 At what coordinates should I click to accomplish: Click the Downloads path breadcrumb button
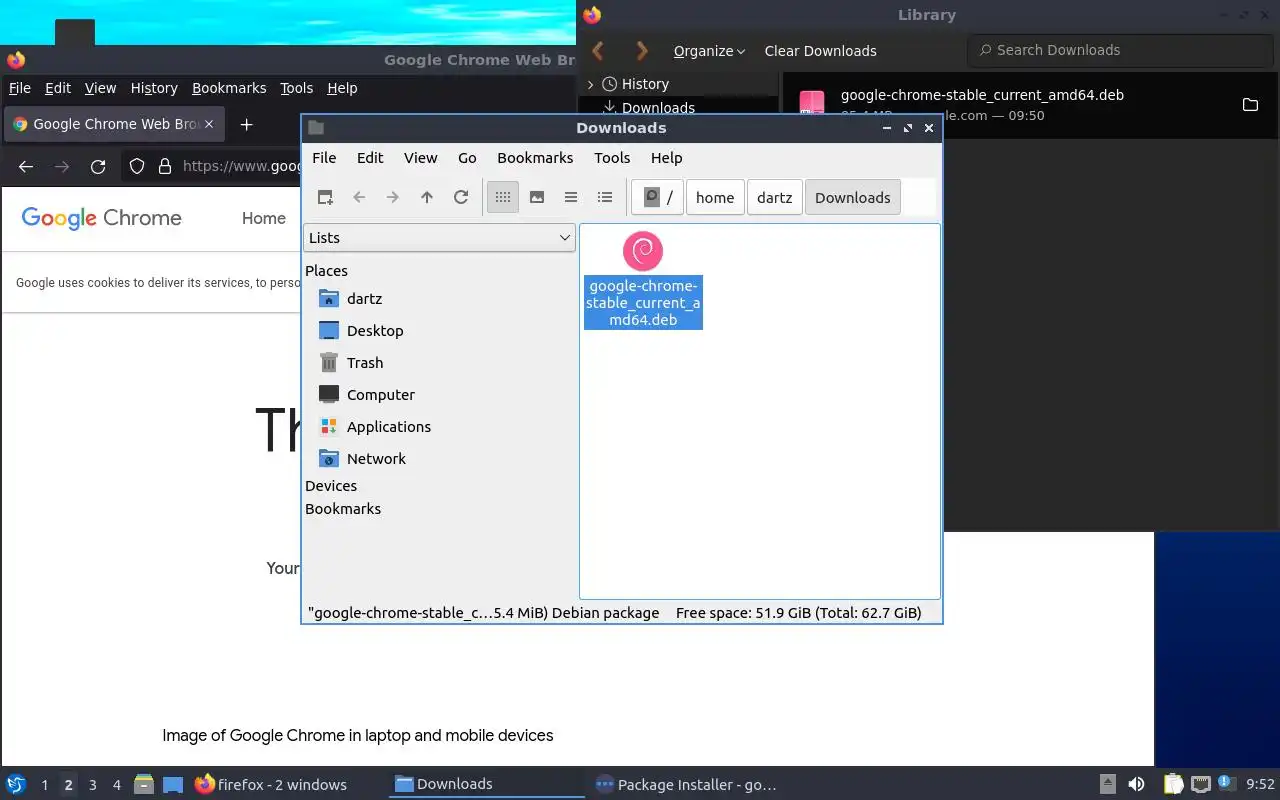pos(853,197)
